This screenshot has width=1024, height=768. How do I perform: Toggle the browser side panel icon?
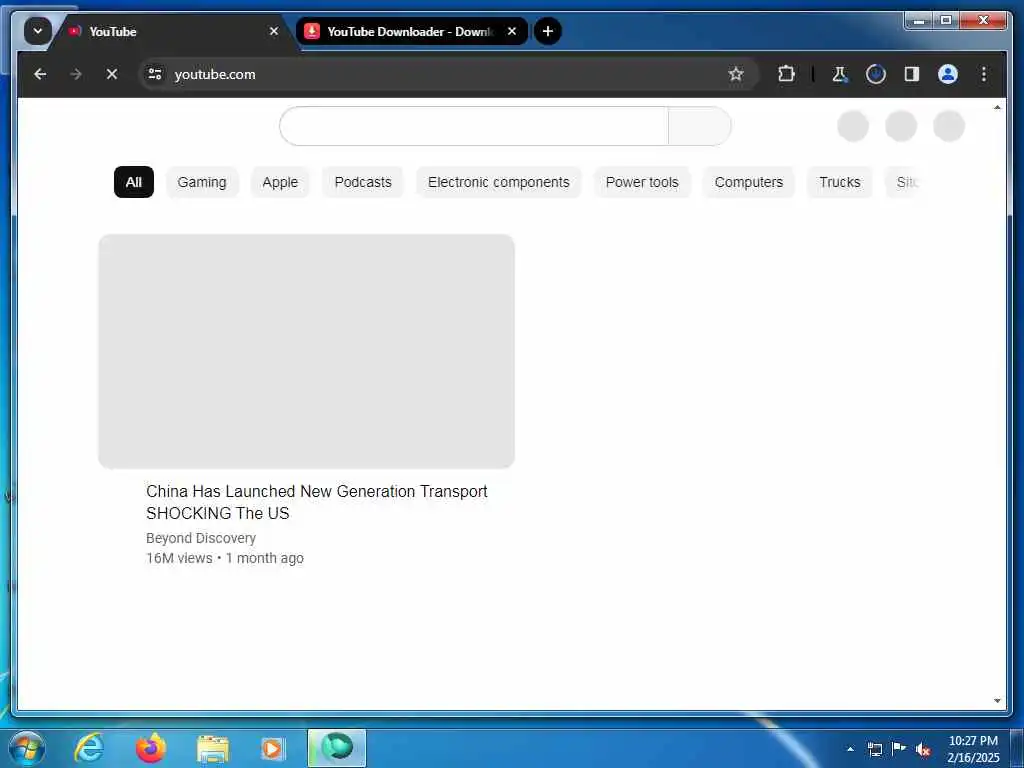[x=912, y=74]
